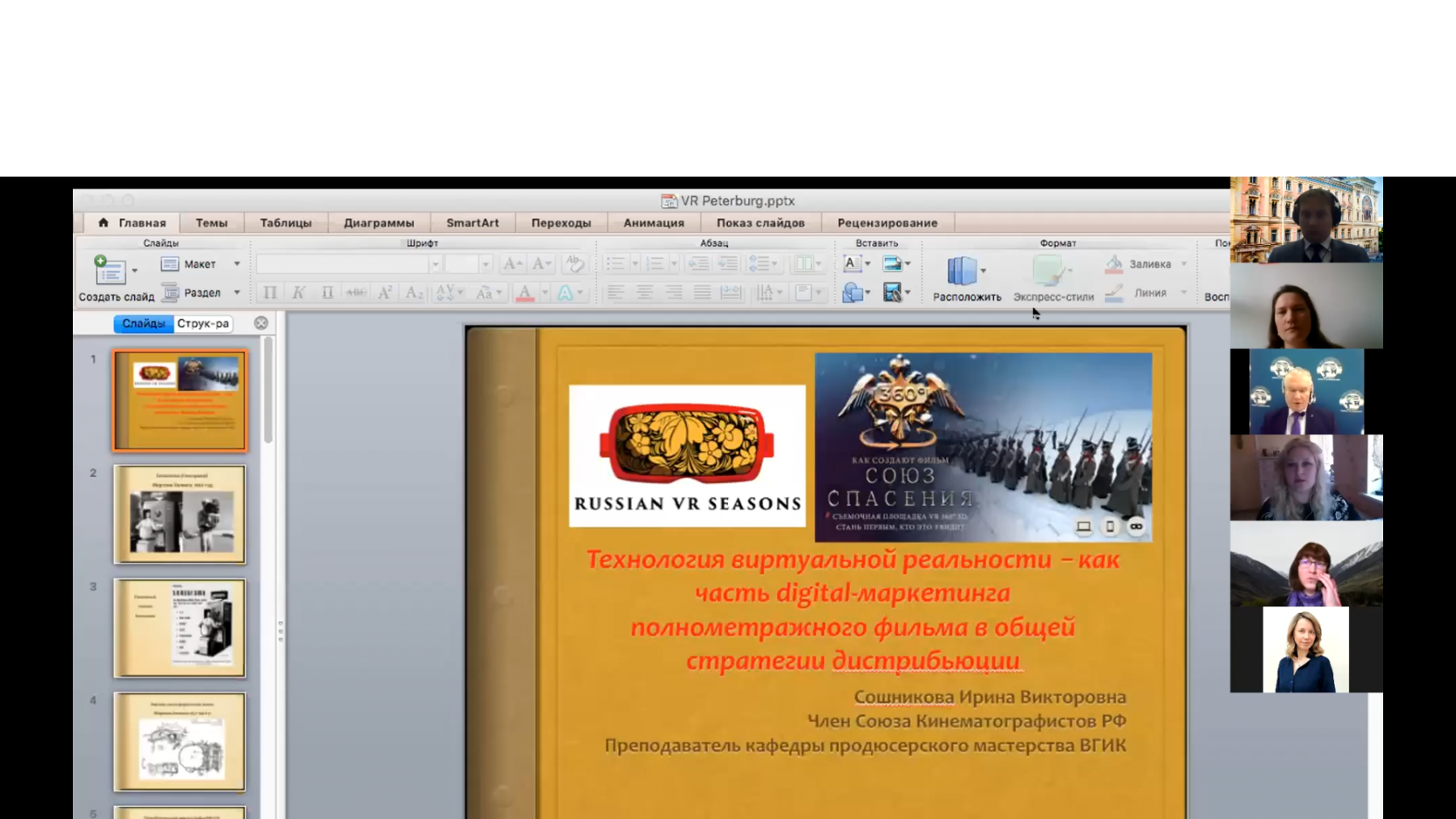Open the Показ слайдов tab
This screenshot has height=819, width=1456.
click(760, 222)
